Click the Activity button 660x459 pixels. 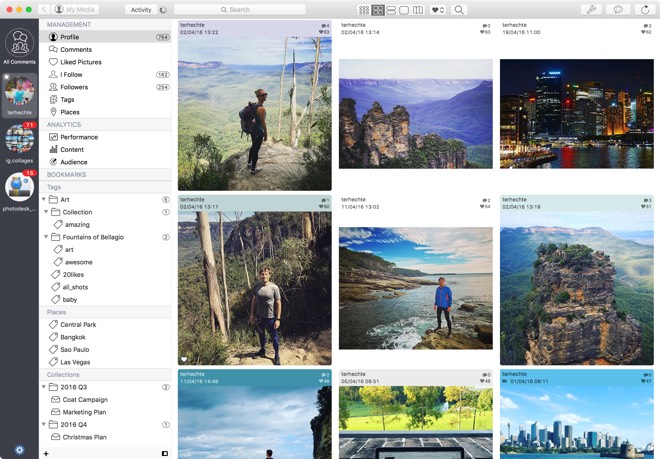coord(141,10)
